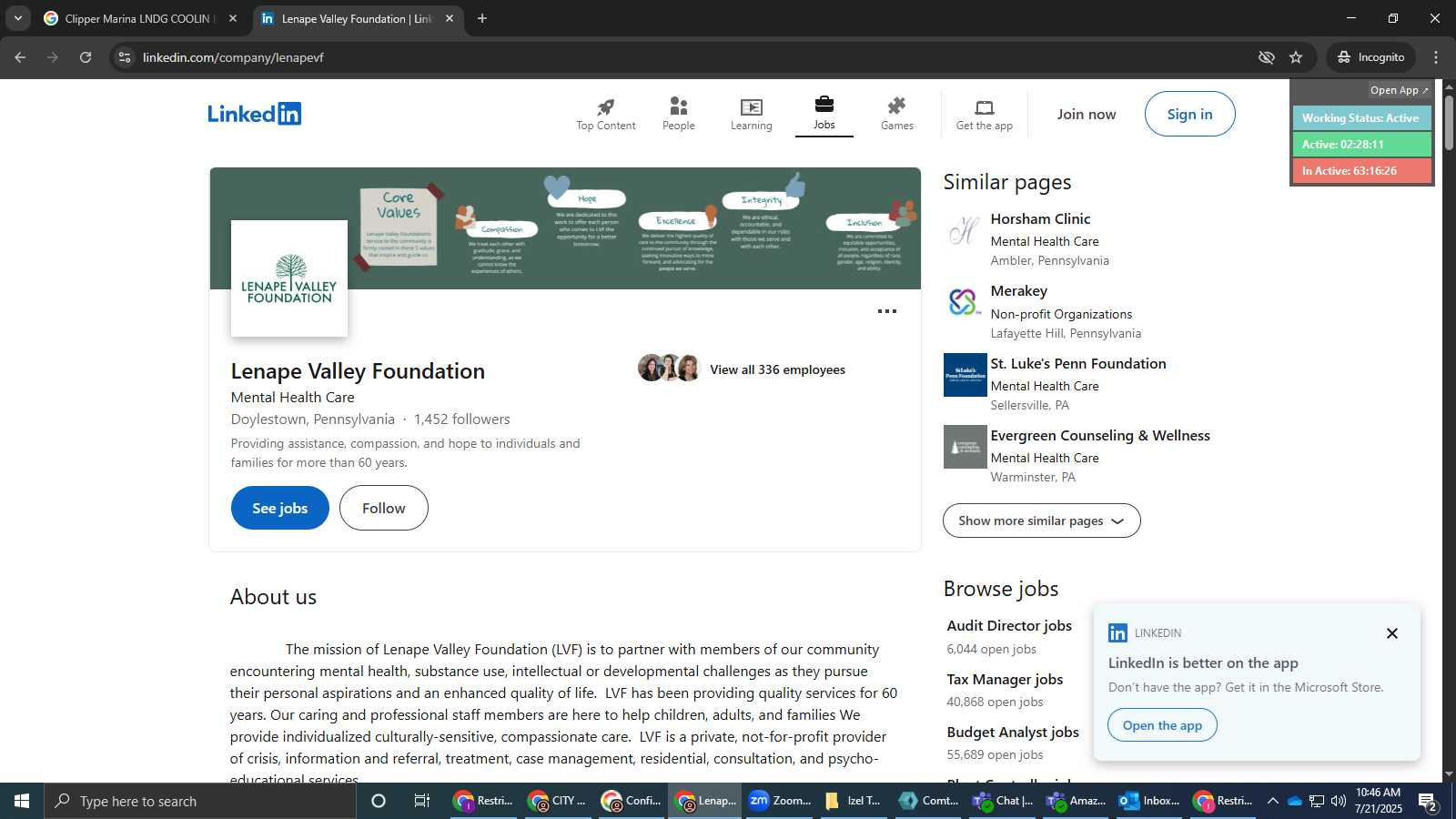Open Tax Manager jobs link
The image size is (1456, 819).
(1005, 680)
